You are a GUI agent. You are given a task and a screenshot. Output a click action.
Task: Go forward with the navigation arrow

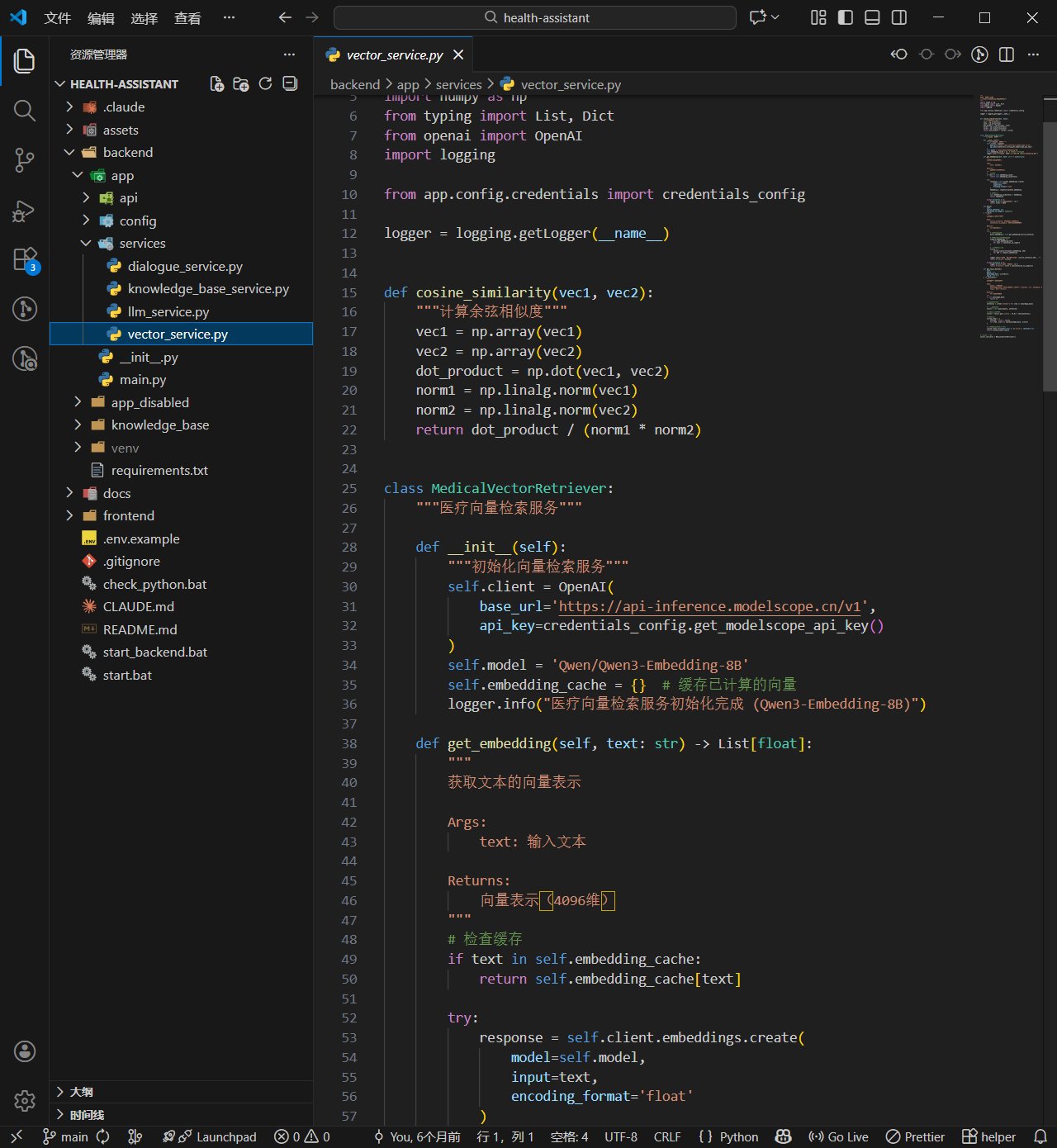[311, 17]
